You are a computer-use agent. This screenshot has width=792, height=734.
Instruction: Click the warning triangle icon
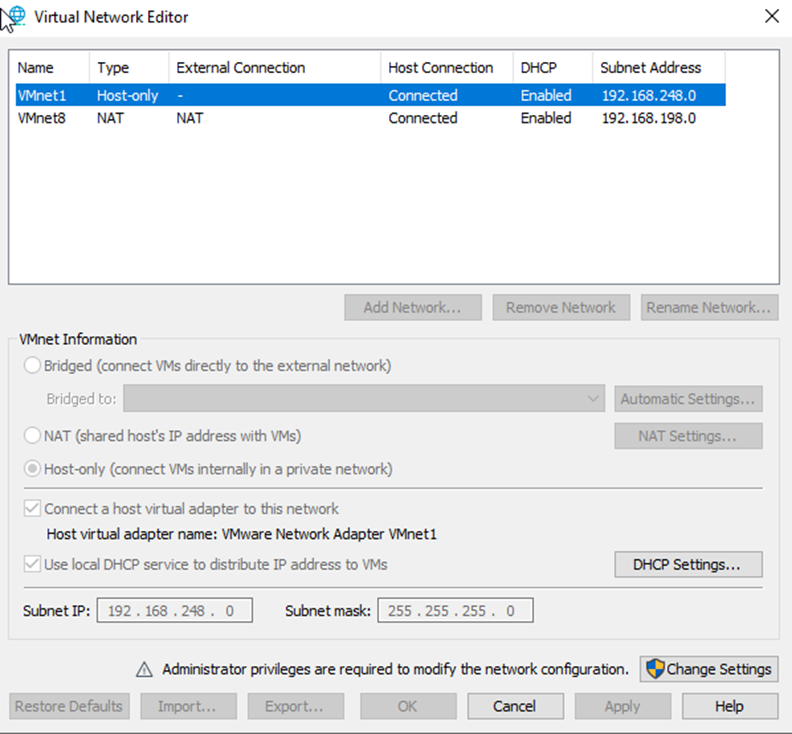[144, 669]
